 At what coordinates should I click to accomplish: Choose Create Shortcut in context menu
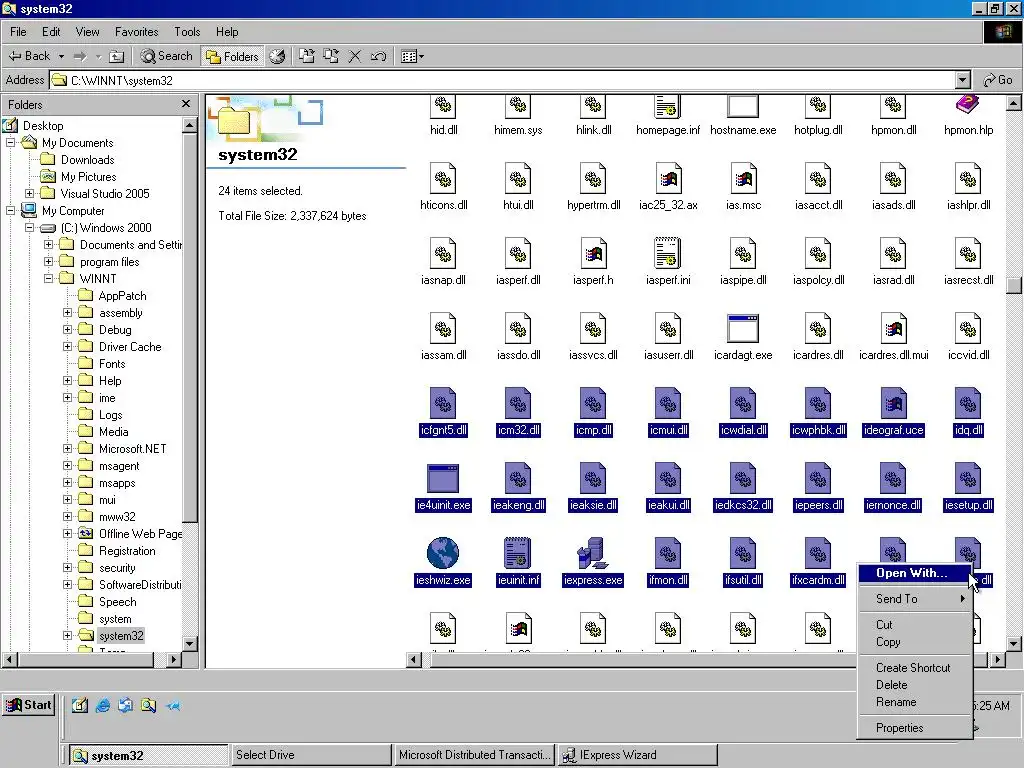click(914, 667)
